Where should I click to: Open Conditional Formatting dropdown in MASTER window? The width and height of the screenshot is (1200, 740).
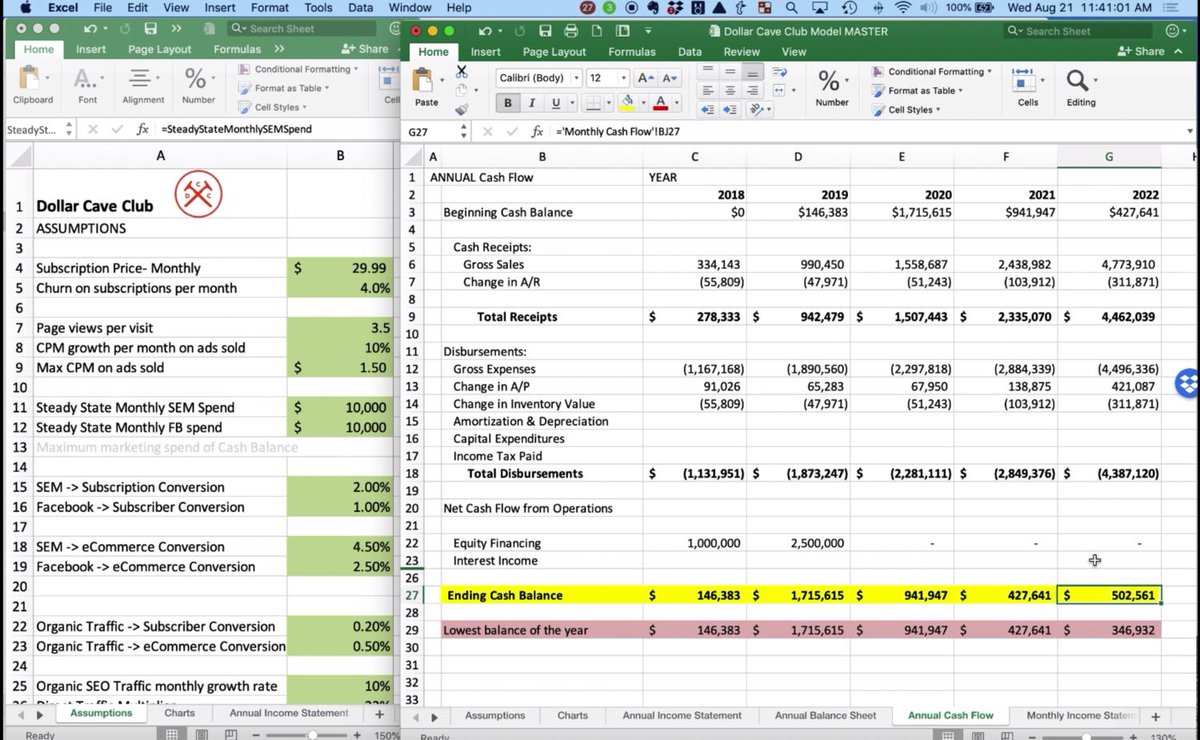[x=931, y=71]
